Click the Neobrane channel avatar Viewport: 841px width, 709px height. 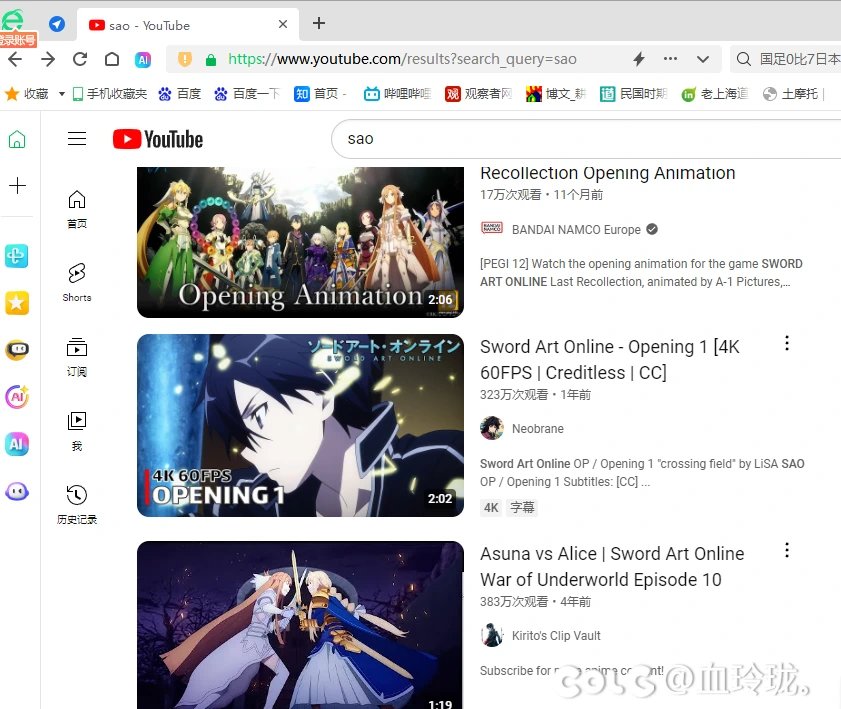(492, 428)
